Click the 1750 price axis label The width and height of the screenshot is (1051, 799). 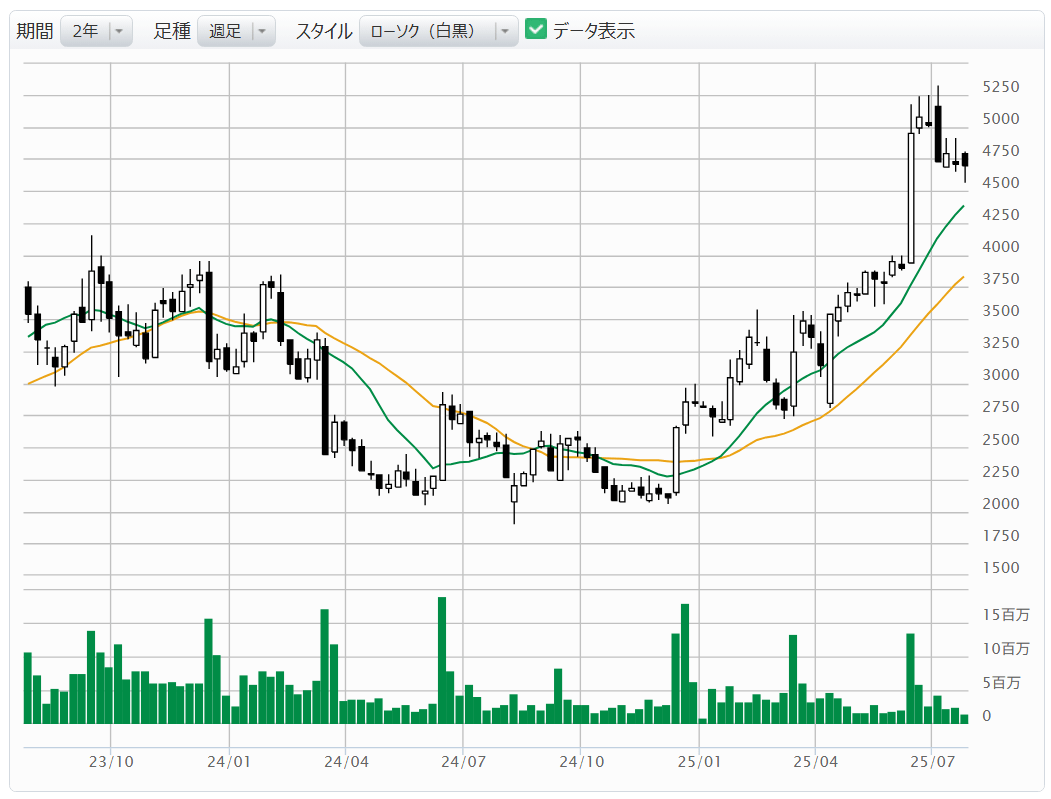(1001, 536)
